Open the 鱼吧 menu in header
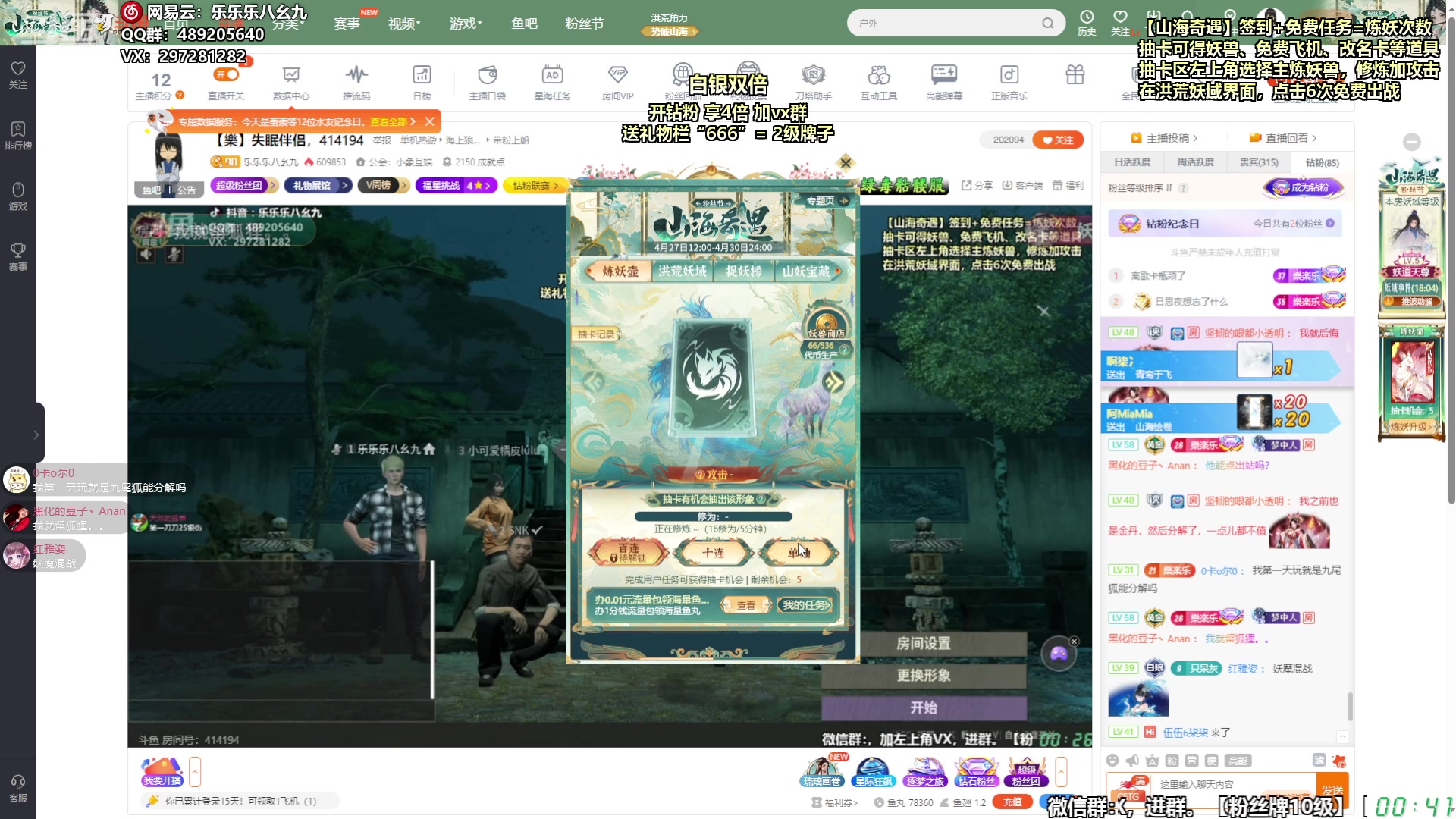This screenshot has width=1456, height=819. (524, 24)
